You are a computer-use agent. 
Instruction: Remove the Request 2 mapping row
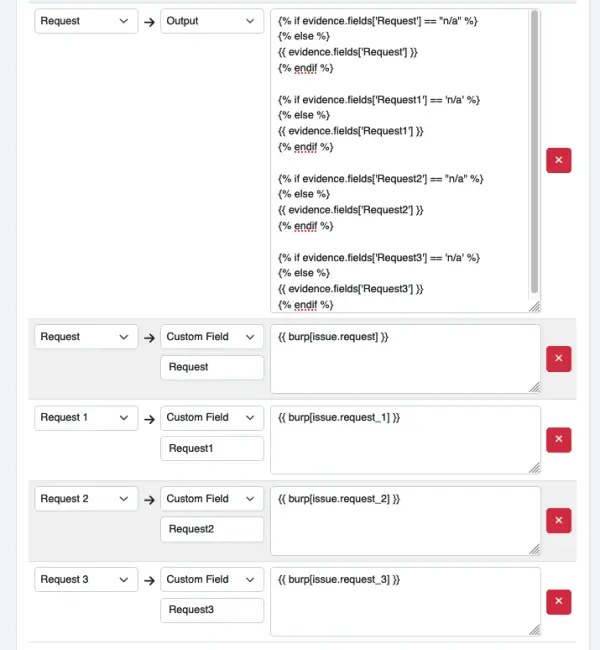558,521
